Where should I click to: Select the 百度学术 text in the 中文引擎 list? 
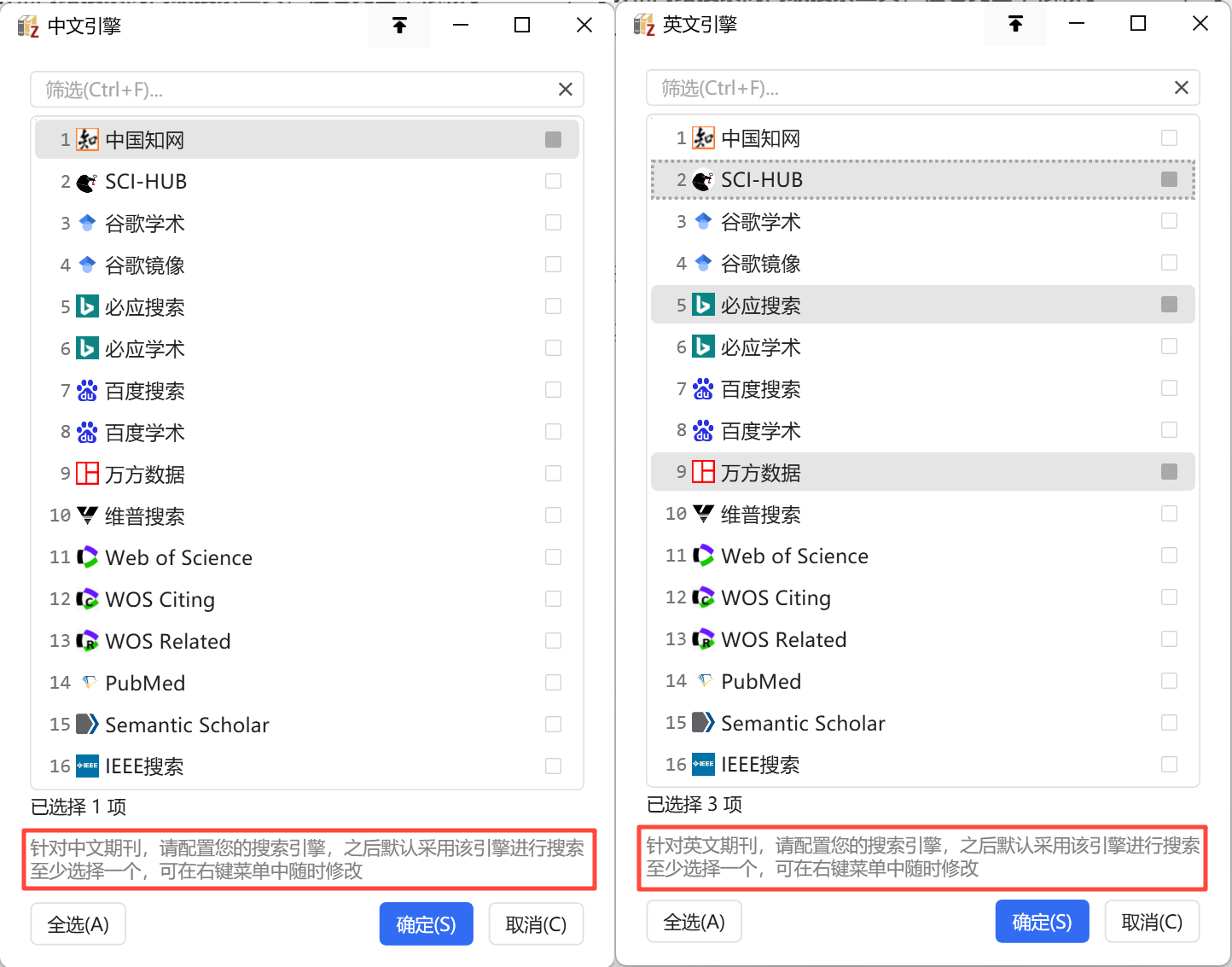coord(145,433)
